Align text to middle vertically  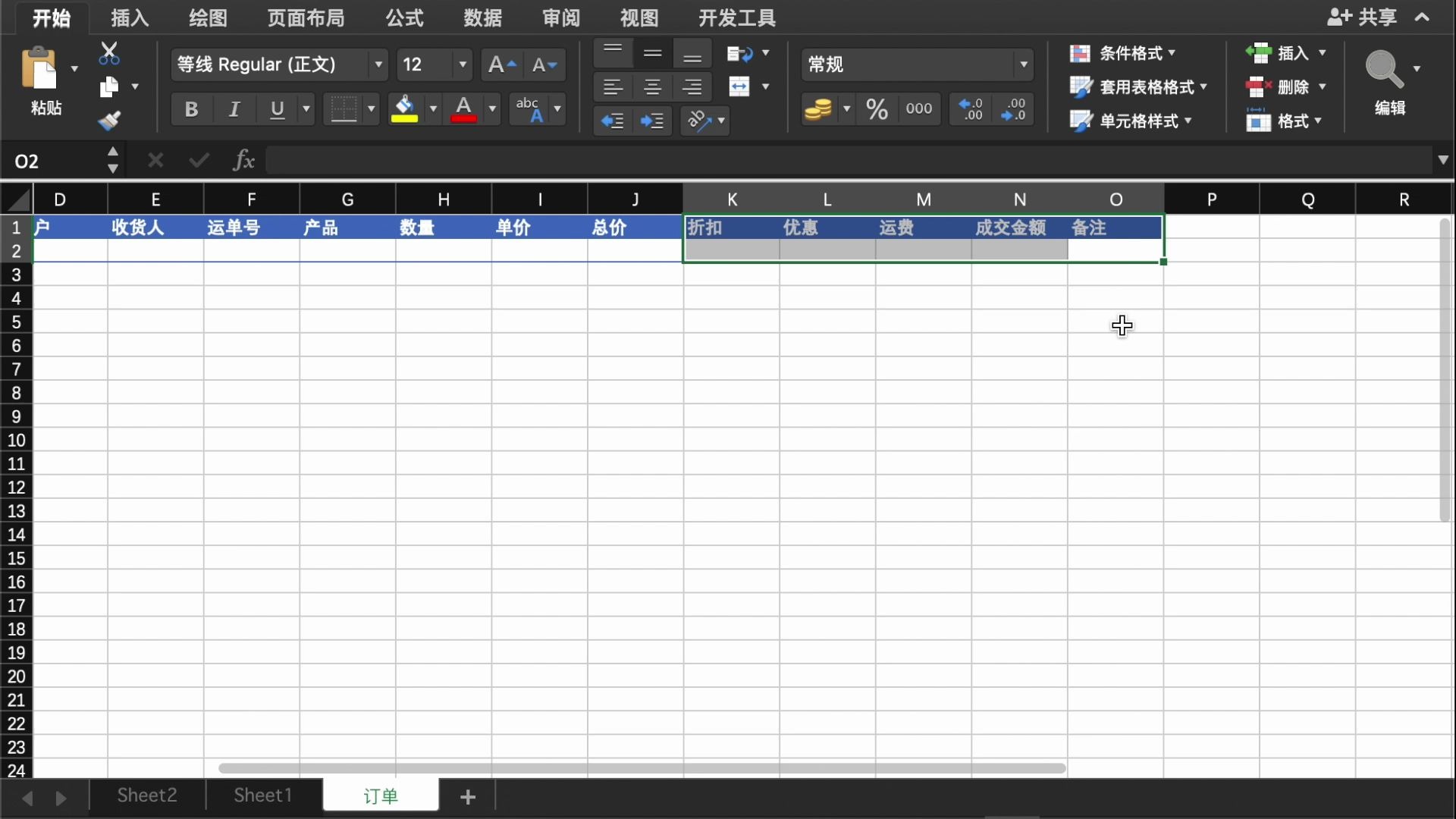point(652,53)
